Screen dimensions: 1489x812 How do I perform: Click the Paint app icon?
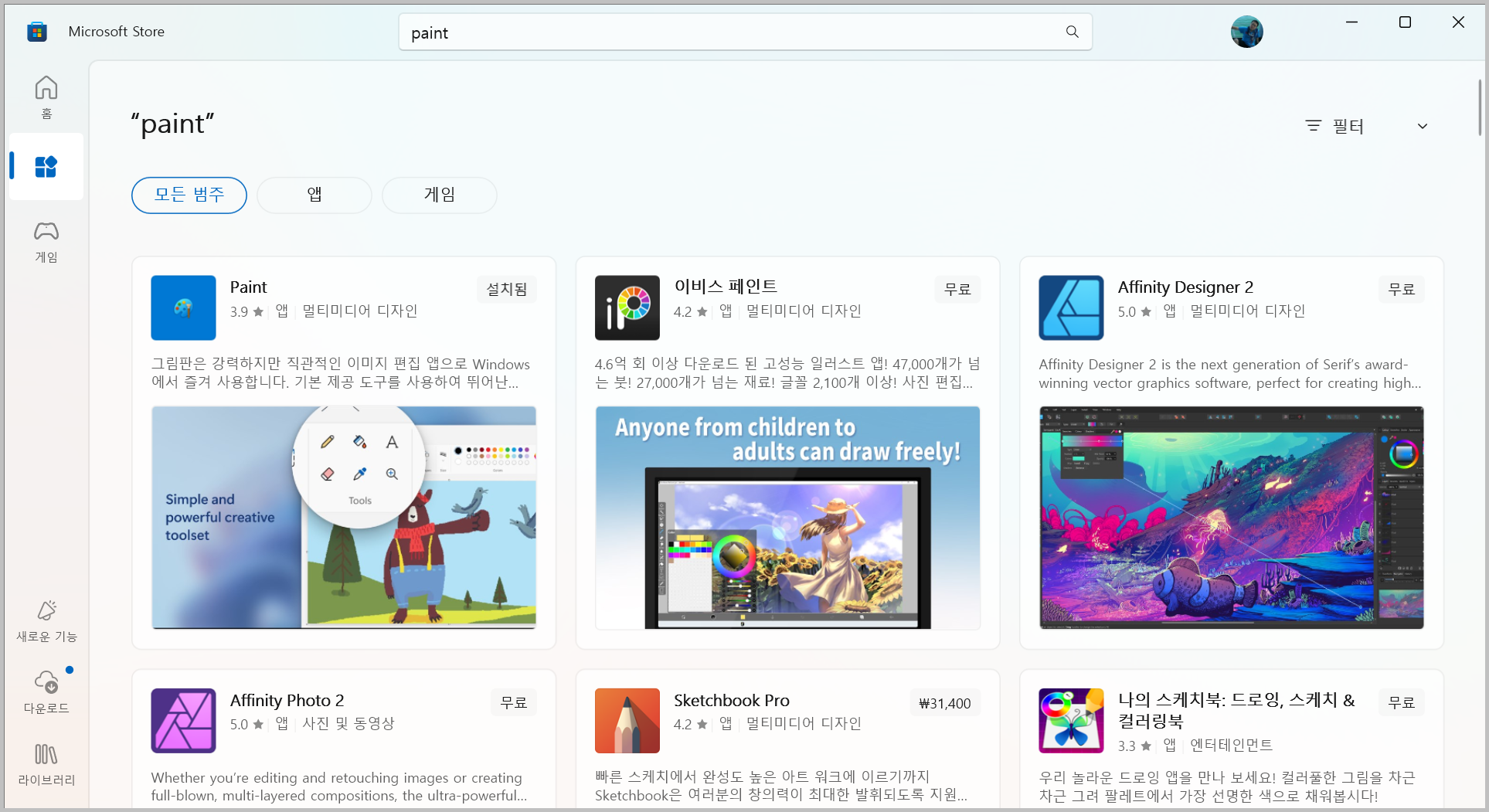pyautogui.click(x=183, y=307)
